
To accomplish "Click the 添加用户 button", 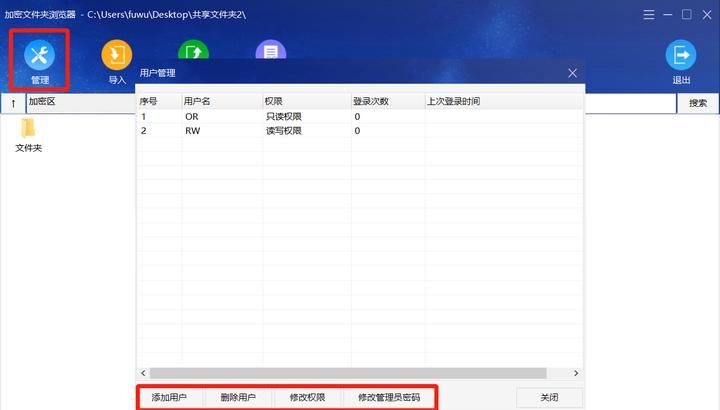I will [169, 398].
